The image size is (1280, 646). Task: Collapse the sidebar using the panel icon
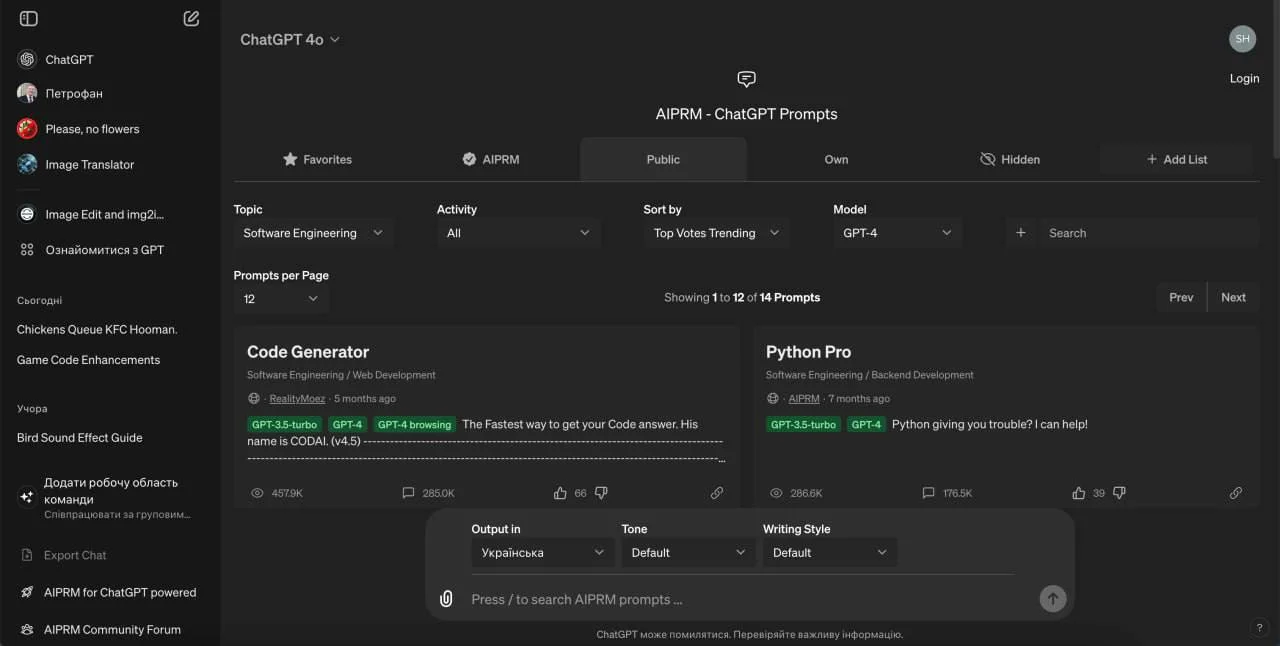pos(29,18)
